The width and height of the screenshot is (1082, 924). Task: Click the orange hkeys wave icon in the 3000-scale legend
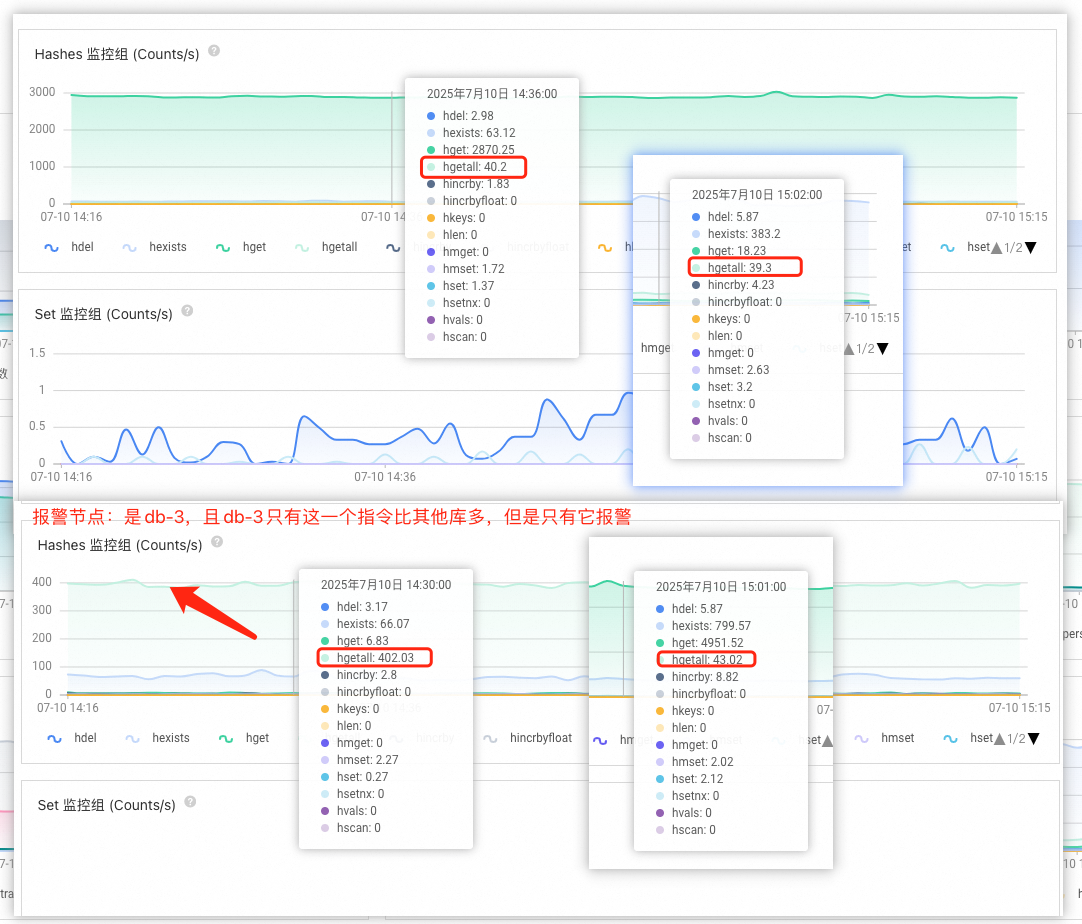[x=605, y=248]
